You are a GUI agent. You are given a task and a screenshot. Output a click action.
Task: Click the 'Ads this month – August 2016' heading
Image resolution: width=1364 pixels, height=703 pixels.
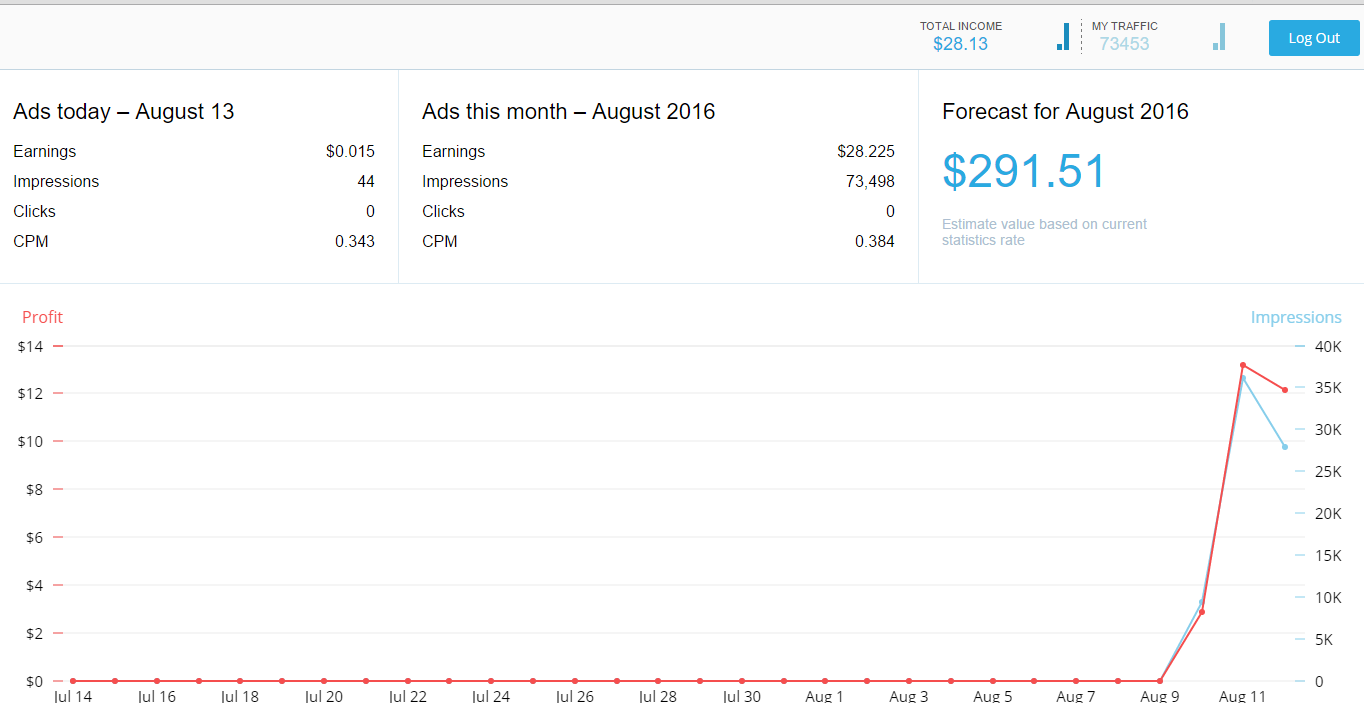tap(568, 112)
